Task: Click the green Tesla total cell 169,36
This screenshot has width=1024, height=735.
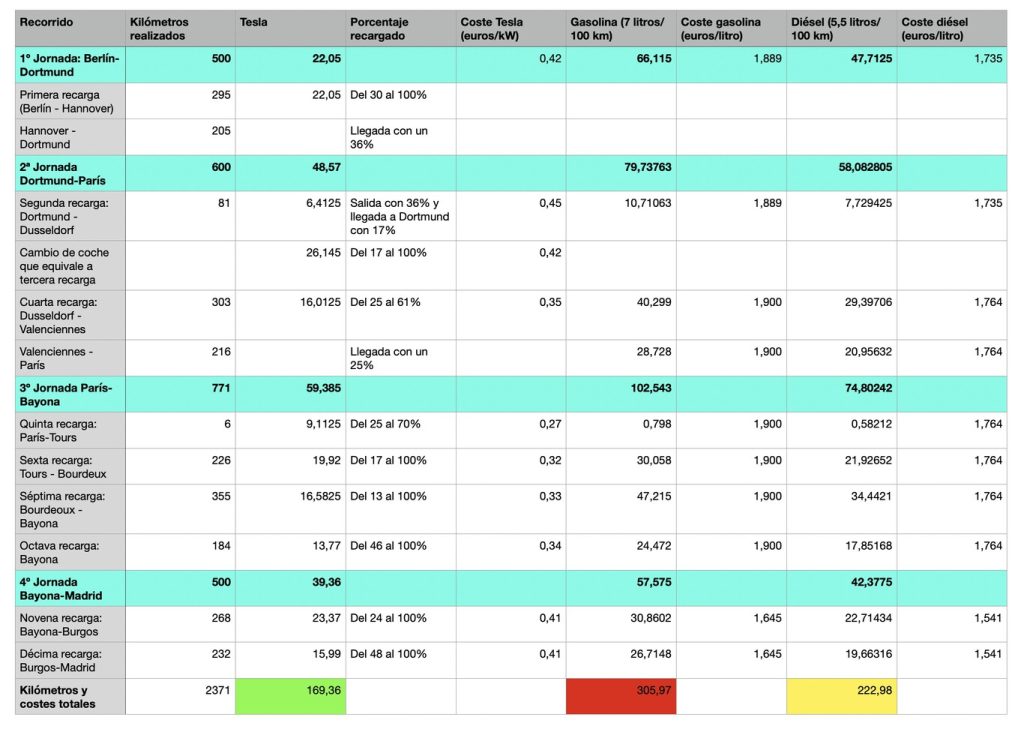Action: pyautogui.click(x=290, y=696)
